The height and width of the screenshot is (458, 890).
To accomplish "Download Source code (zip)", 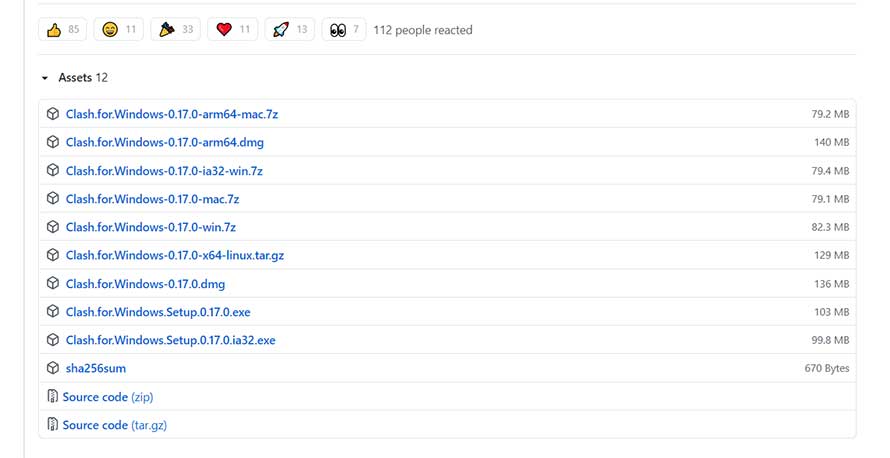I will coord(108,397).
